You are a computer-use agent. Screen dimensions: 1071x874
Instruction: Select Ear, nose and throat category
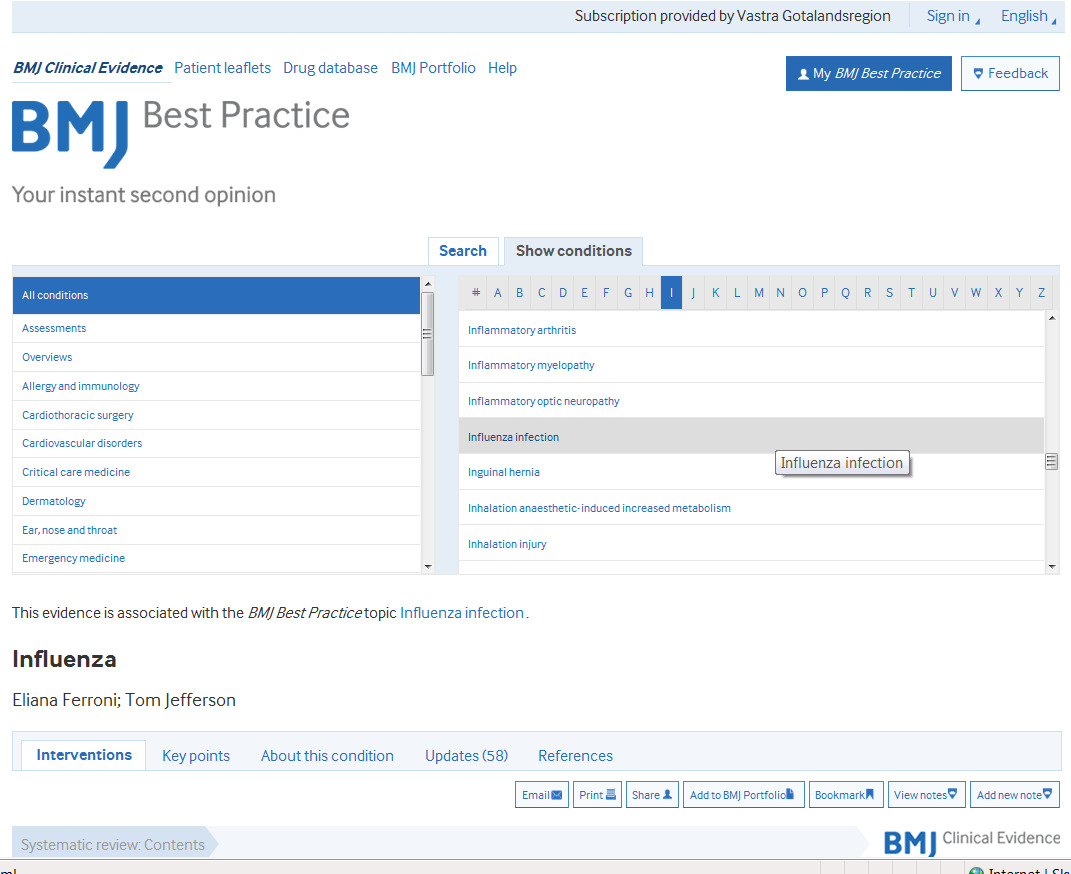click(217, 531)
